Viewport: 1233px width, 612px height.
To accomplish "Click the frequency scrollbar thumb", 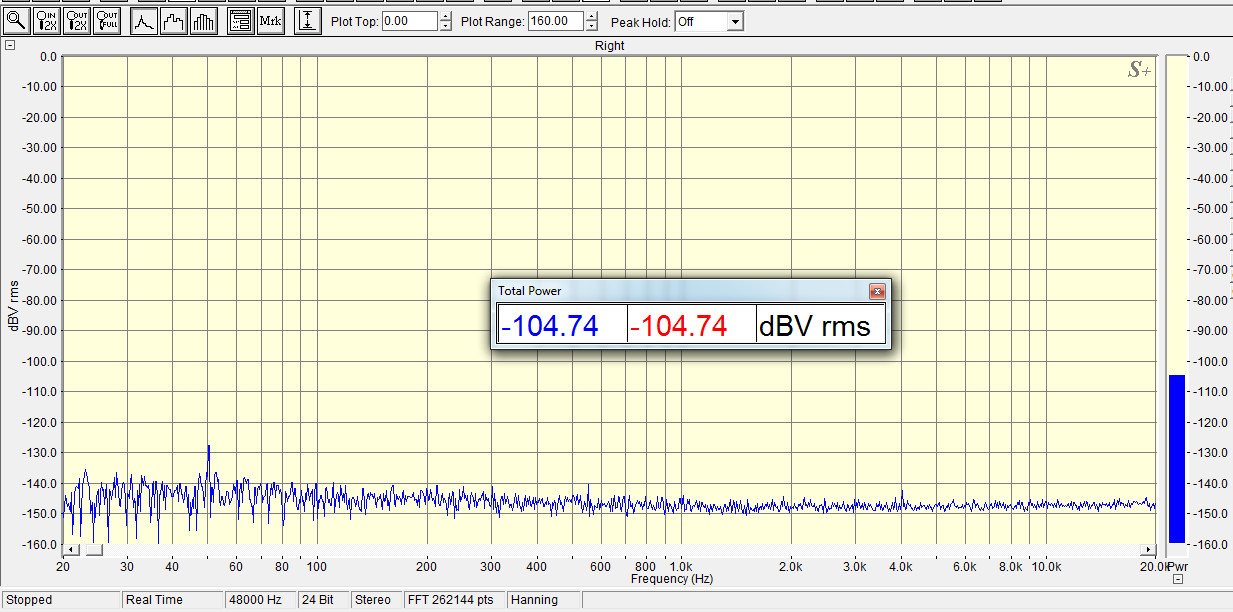I will [x=94, y=550].
